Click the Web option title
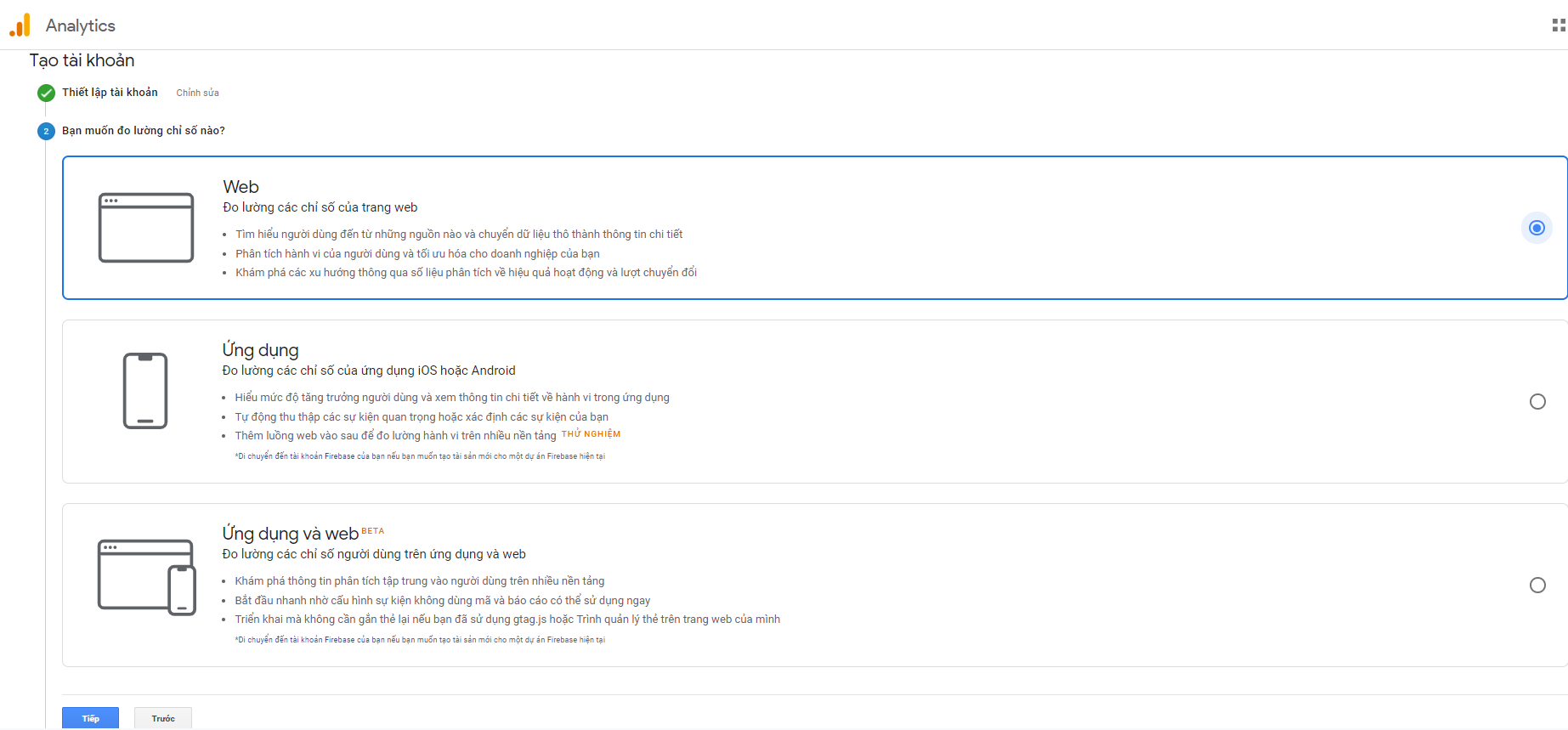 point(241,187)
